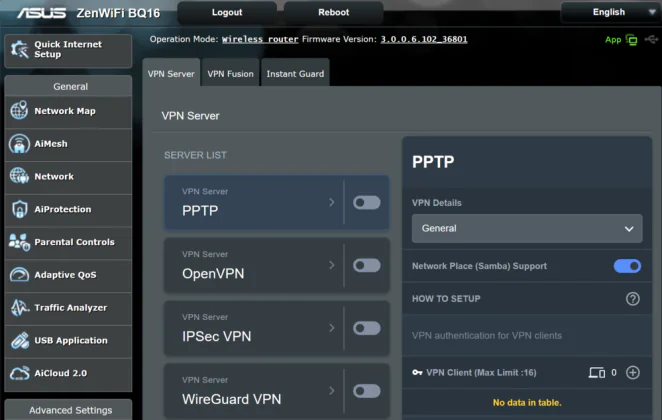
Task: Click the Network globe icon
Action: 19,176
